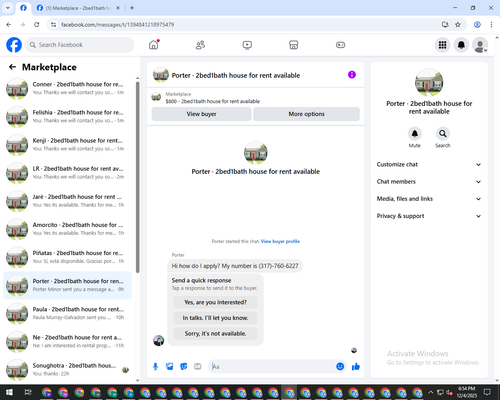500x400 pixels.
Task: Open the Menu grid icon
Action: point(442,45)
